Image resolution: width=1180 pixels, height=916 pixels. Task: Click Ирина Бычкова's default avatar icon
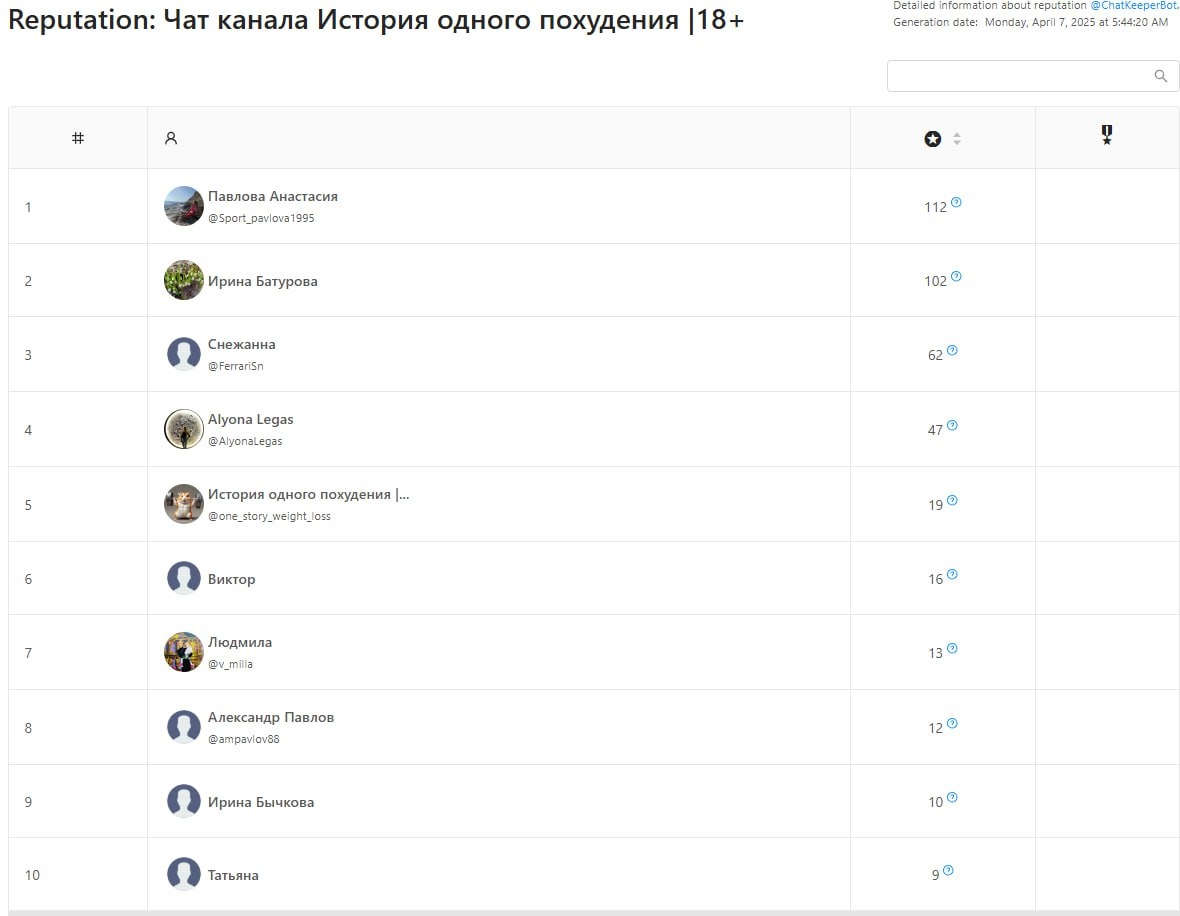pos(184,801)
